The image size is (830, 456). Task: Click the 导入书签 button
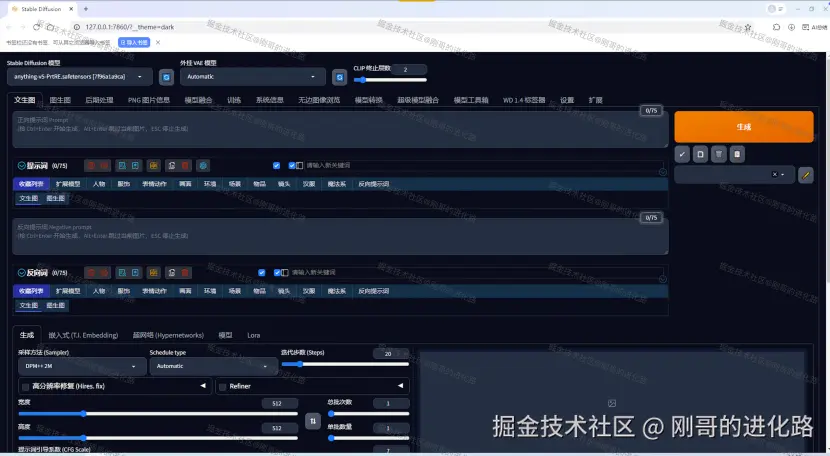point(134,42)
